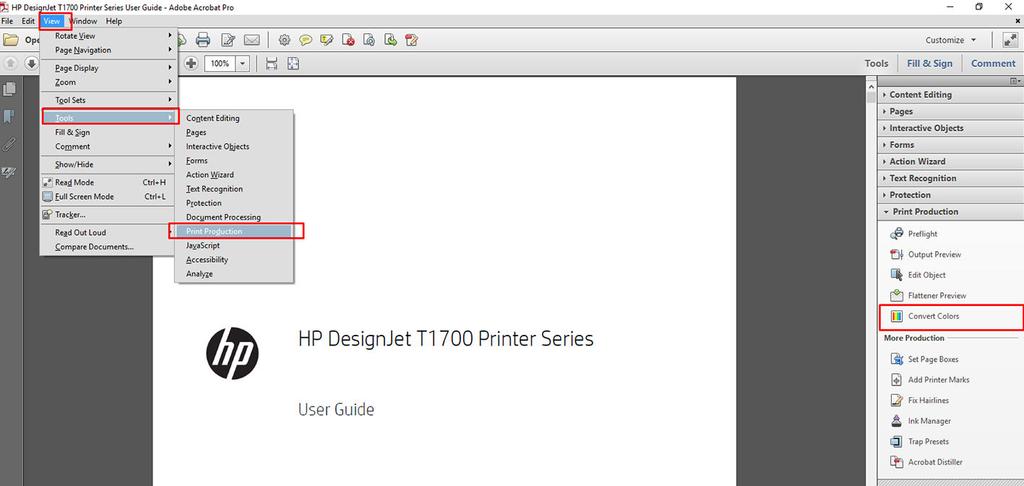Open the Rotate View submenu
Image resolution: width=1024 pixels, height=486 pixels.
pyautogui.click(x=109, y=36)
